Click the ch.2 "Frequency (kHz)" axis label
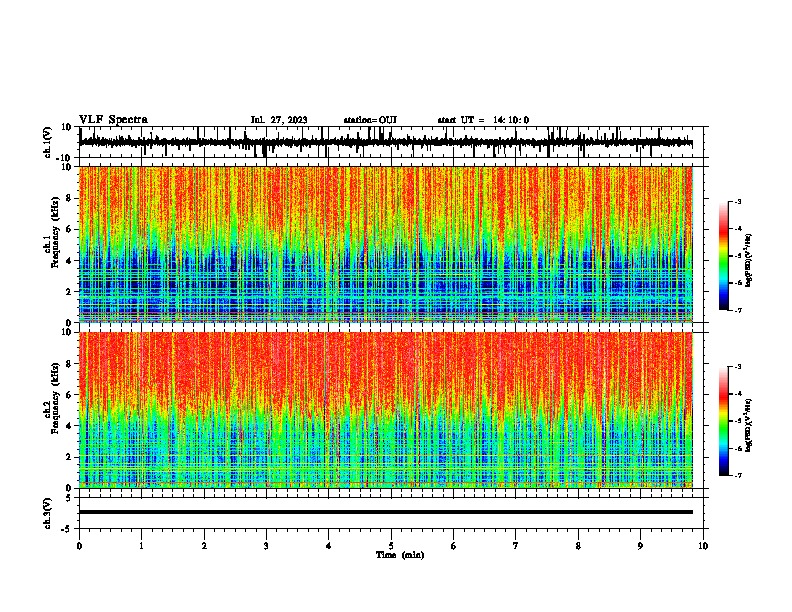 point(55,398)
